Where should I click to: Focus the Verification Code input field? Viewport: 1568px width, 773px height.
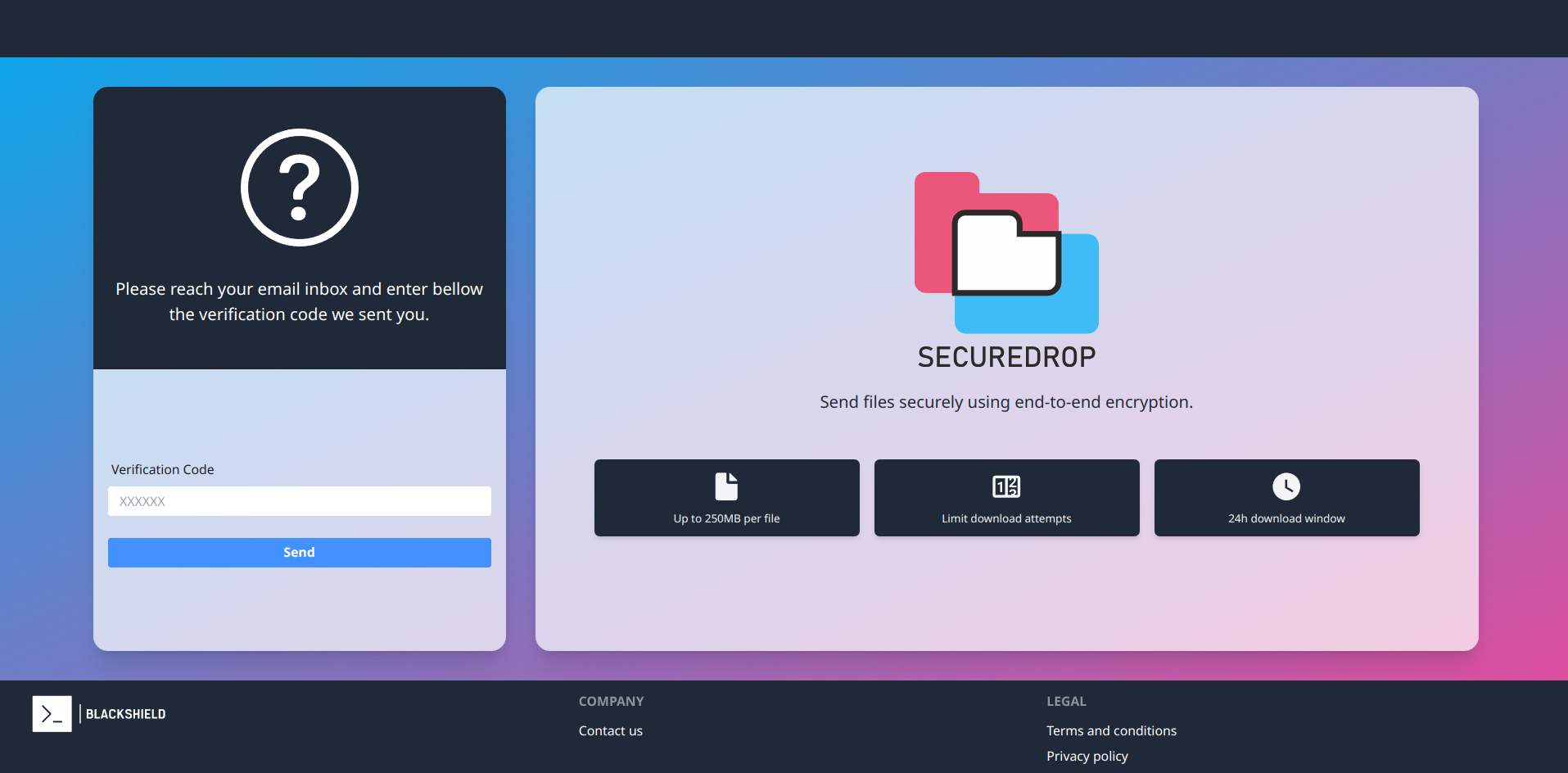(x=300, y=501)
